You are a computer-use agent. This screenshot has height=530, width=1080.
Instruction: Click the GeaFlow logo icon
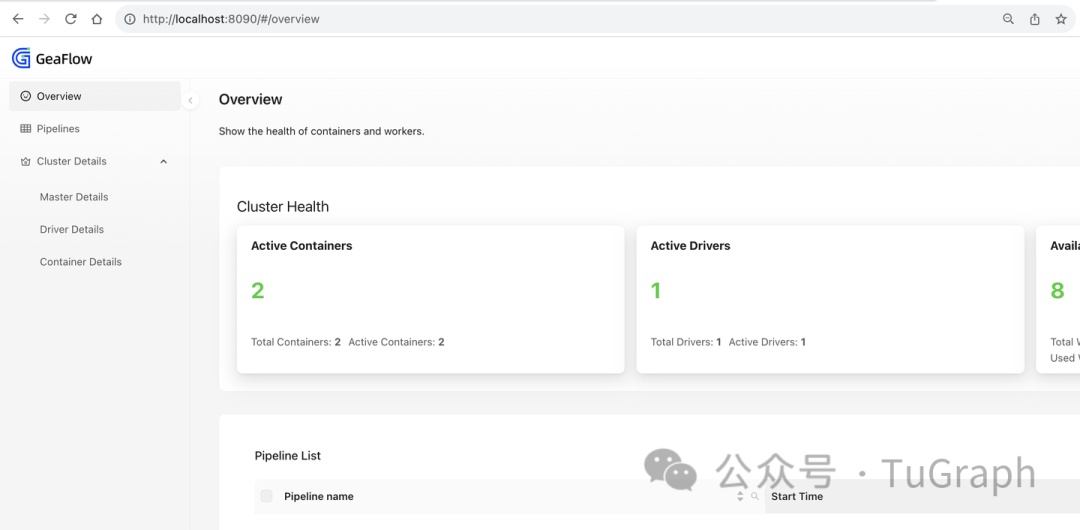point(21,59)
